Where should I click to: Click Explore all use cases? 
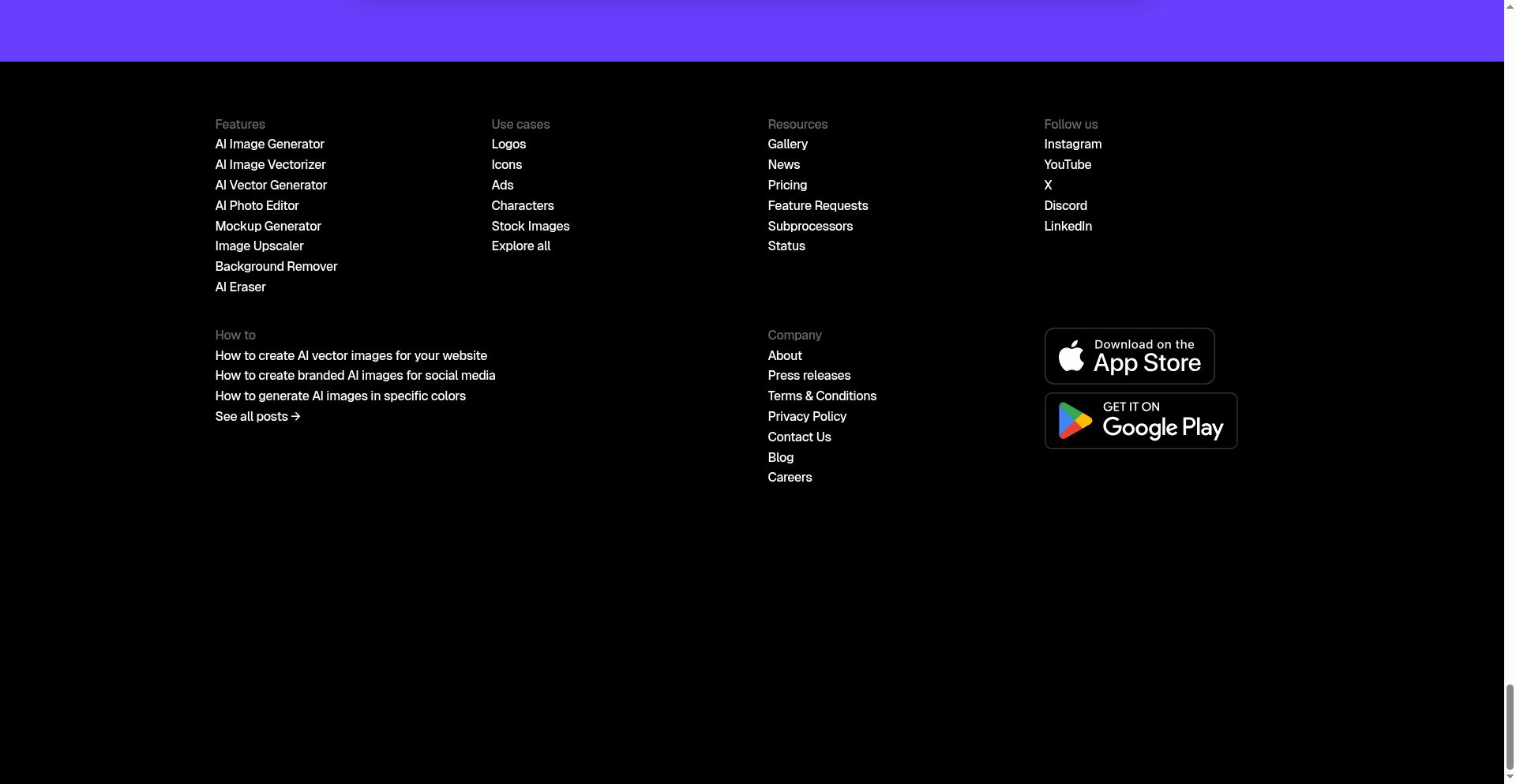[x=520, y=246]
